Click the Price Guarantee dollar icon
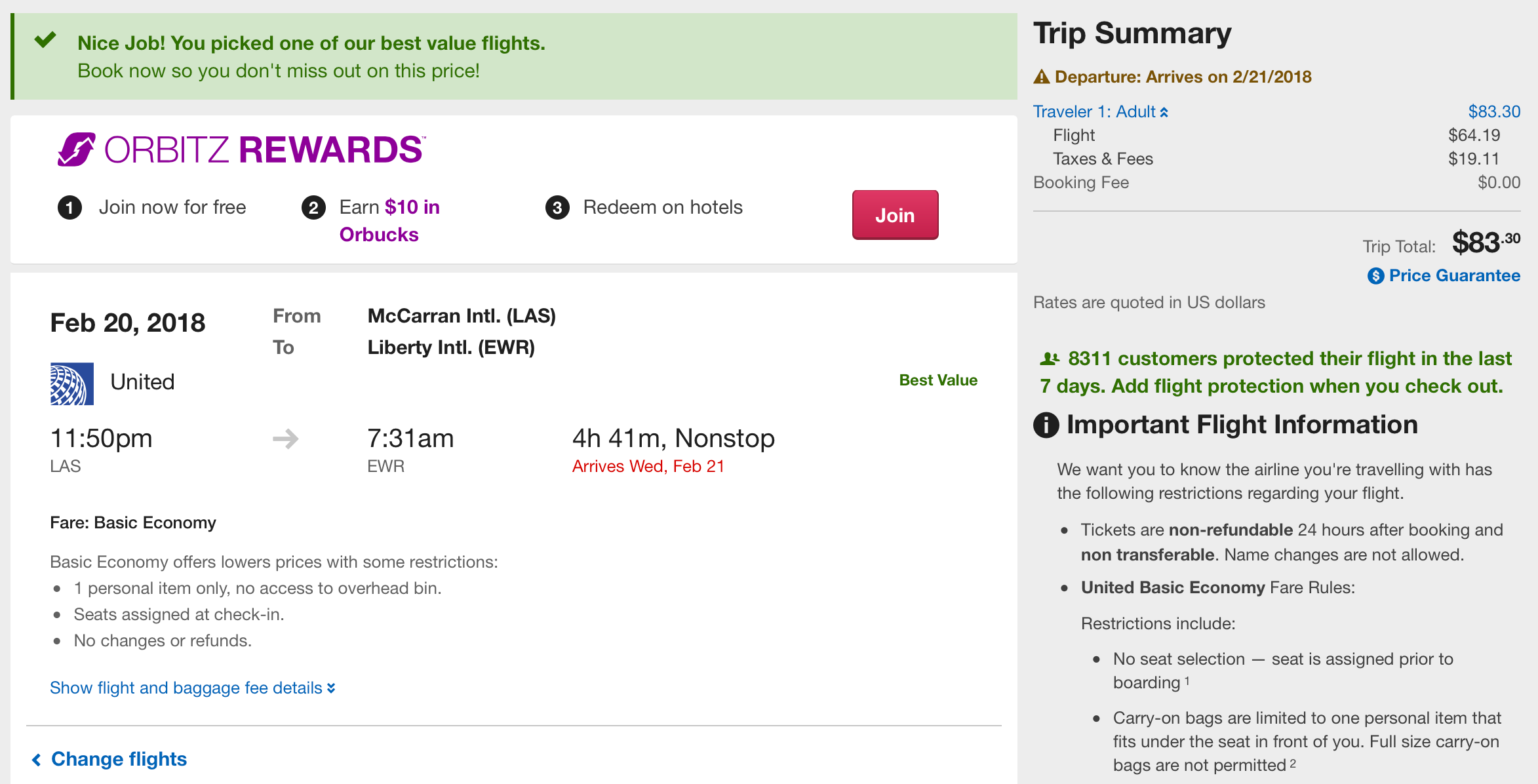Screen dimensions: 1538x784 pos(1375,276)
